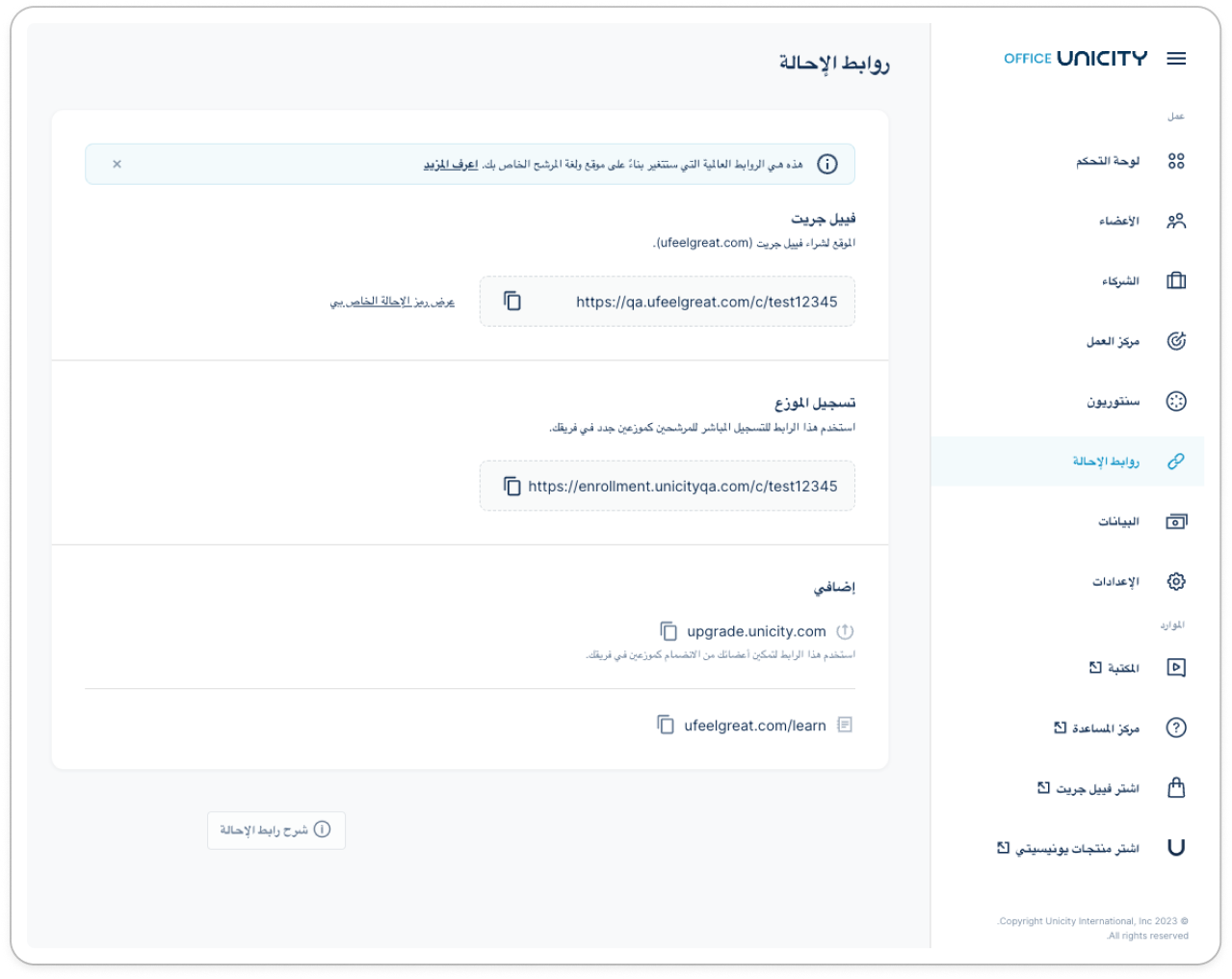
Task: Click the shopping bag icon
Action: tap(1176, 787)
